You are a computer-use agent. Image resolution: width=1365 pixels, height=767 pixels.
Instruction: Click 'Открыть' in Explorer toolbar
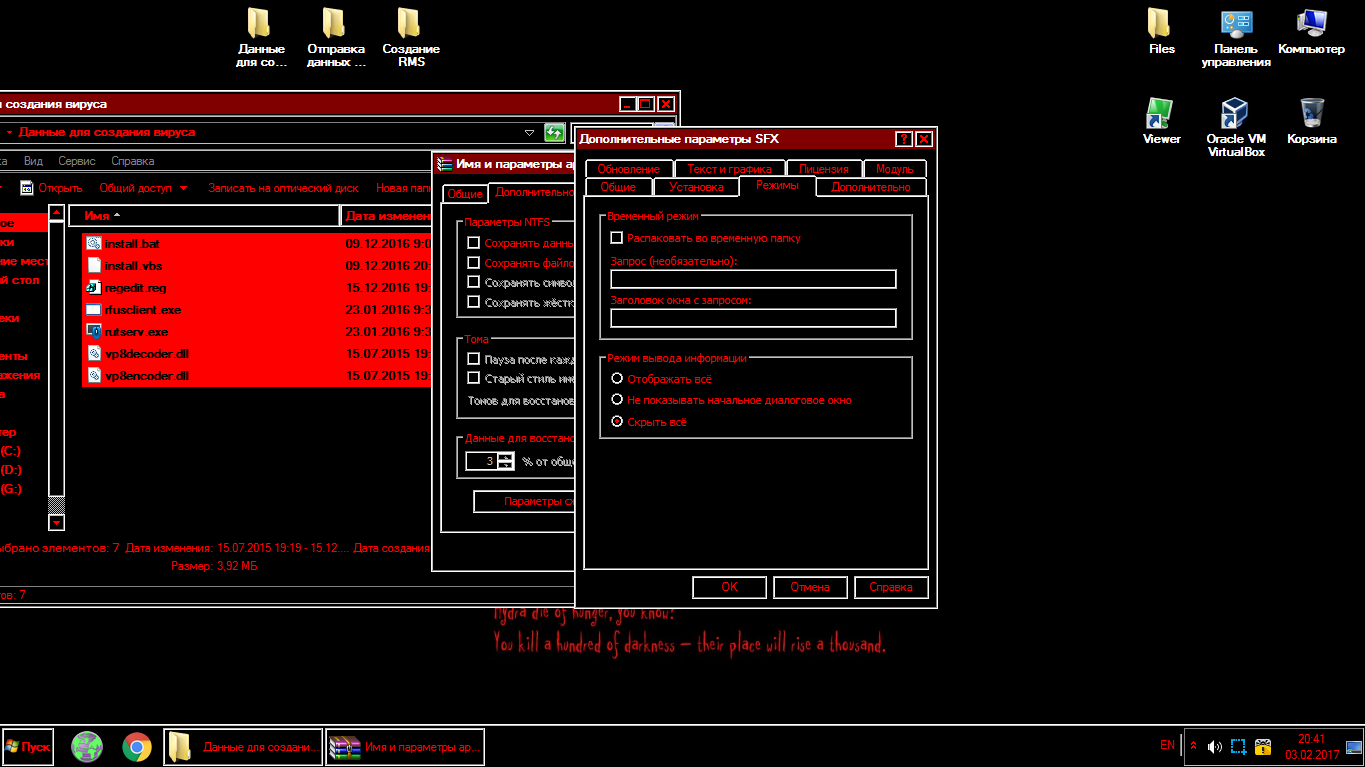[52, 188]
